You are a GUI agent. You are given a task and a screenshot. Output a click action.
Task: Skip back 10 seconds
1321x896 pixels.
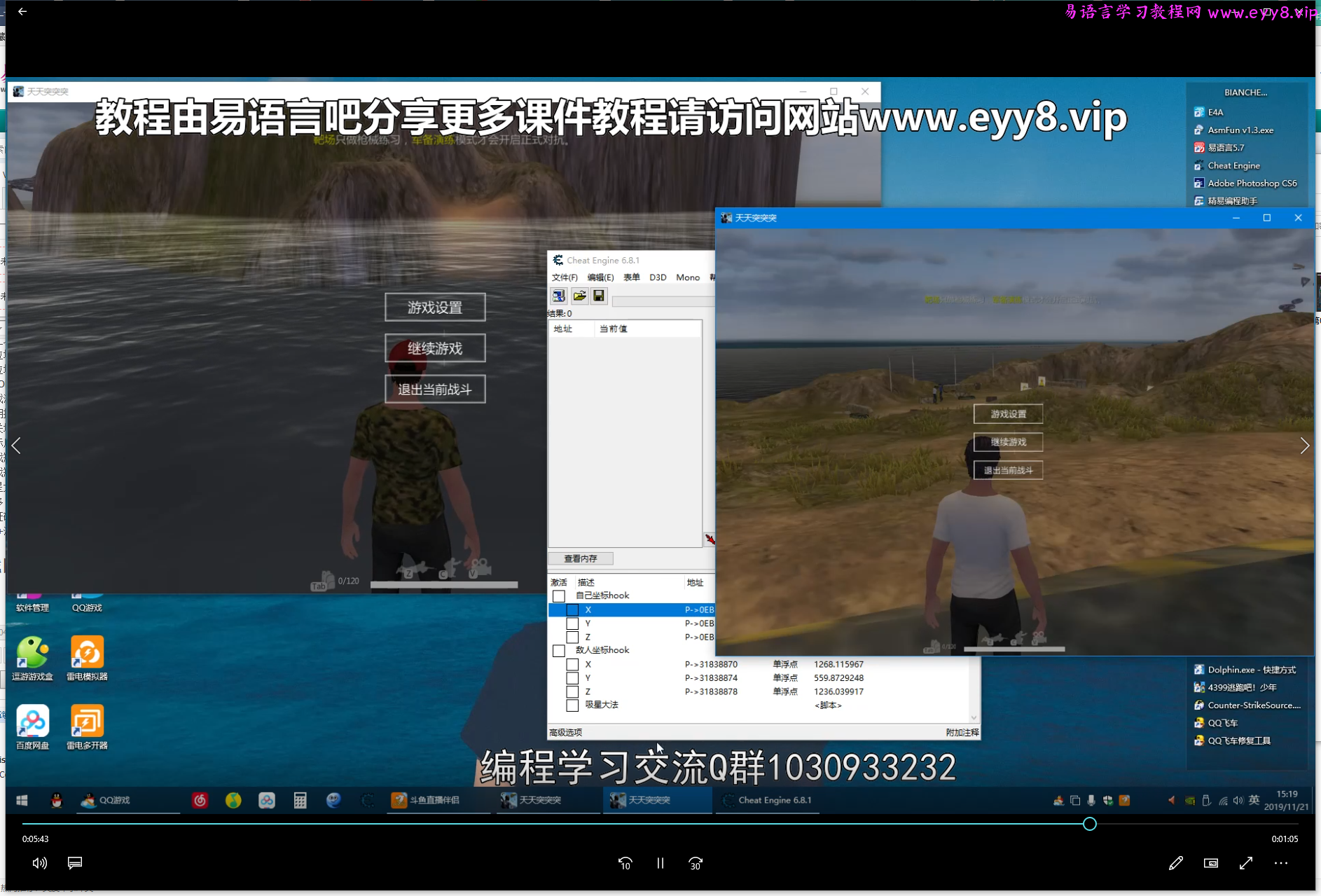625,863
